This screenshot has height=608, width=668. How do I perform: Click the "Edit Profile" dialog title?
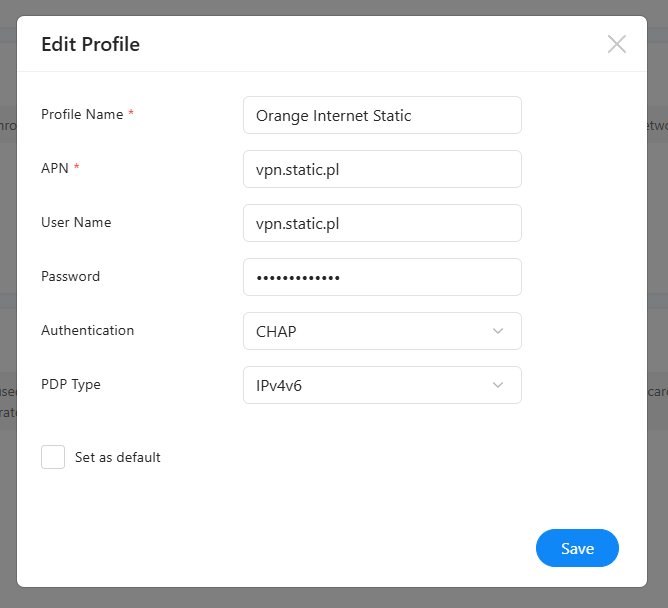pos(90,44)
